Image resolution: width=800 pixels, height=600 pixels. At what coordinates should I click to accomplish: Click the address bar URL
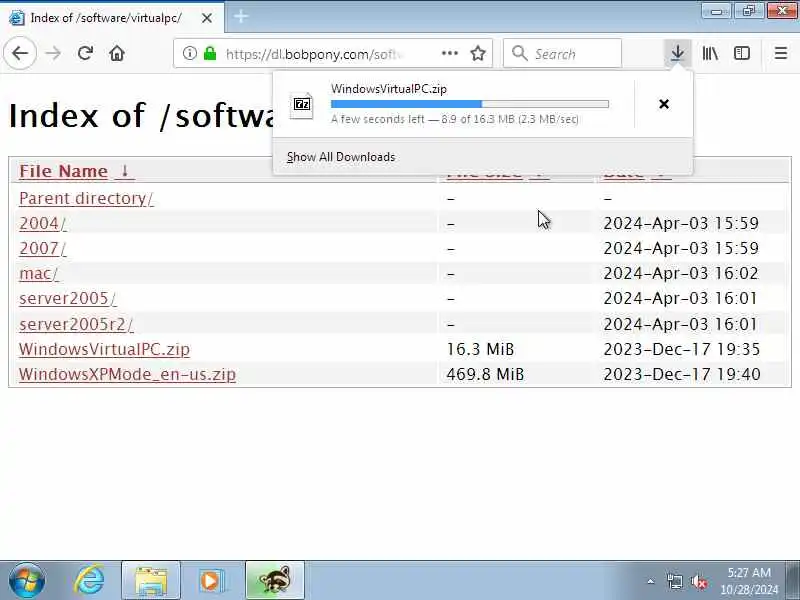(x=315, y=54)
